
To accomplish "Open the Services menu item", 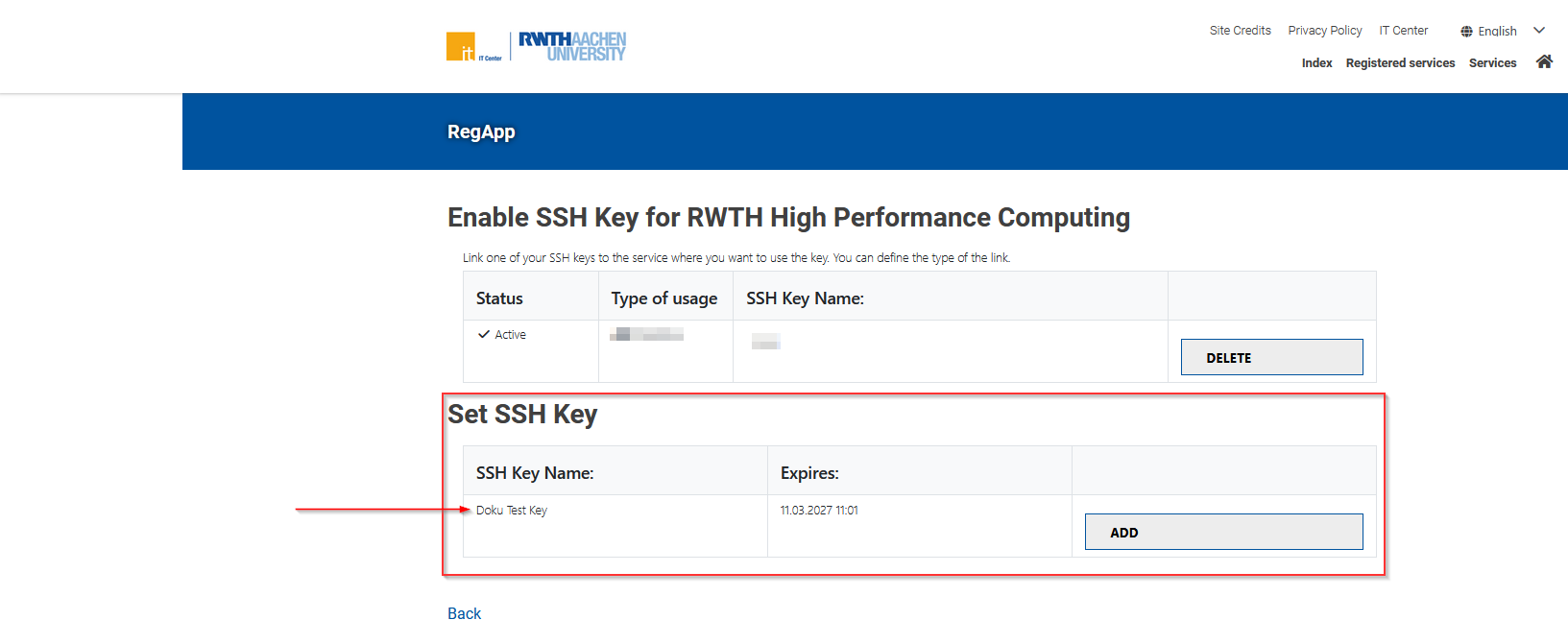I will coord(1492,63).
